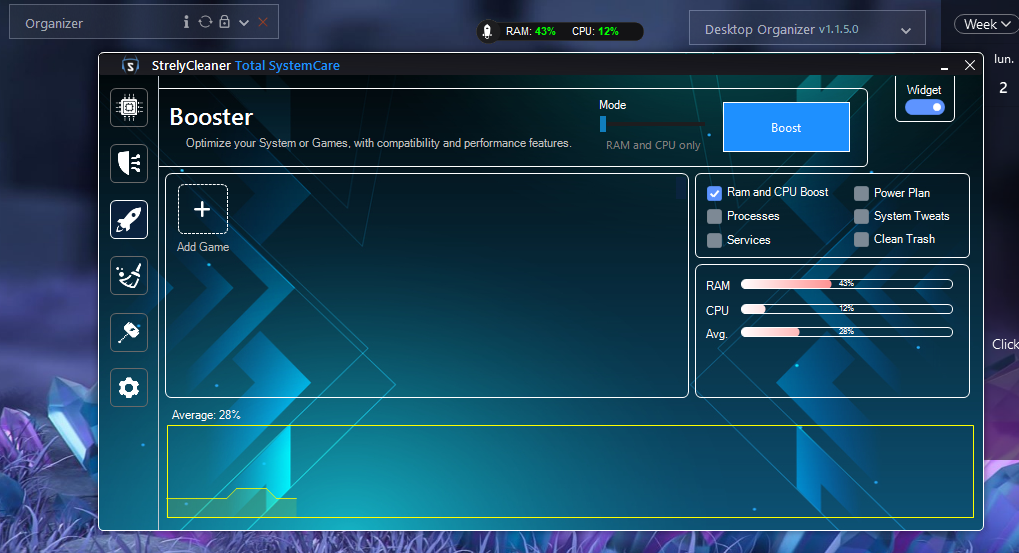1019x553 pixels.
Task: Close the StrelyCleaner window
Action: pos(970,66)
